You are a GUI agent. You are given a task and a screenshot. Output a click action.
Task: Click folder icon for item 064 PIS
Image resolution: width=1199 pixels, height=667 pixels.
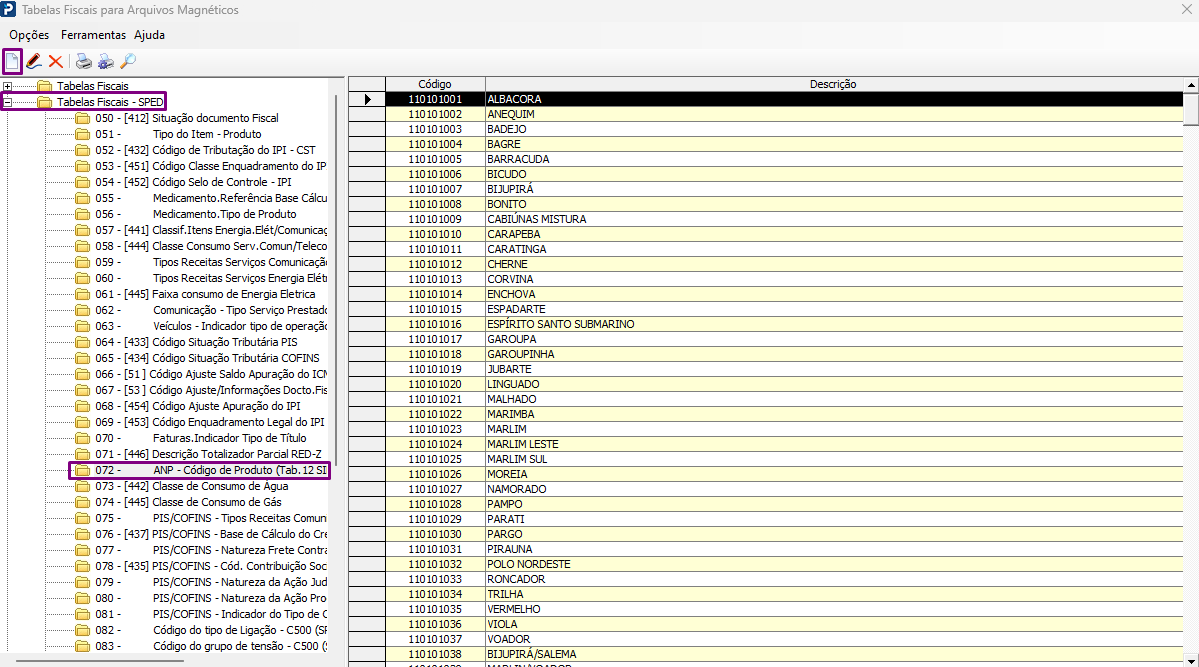point(83,342)
